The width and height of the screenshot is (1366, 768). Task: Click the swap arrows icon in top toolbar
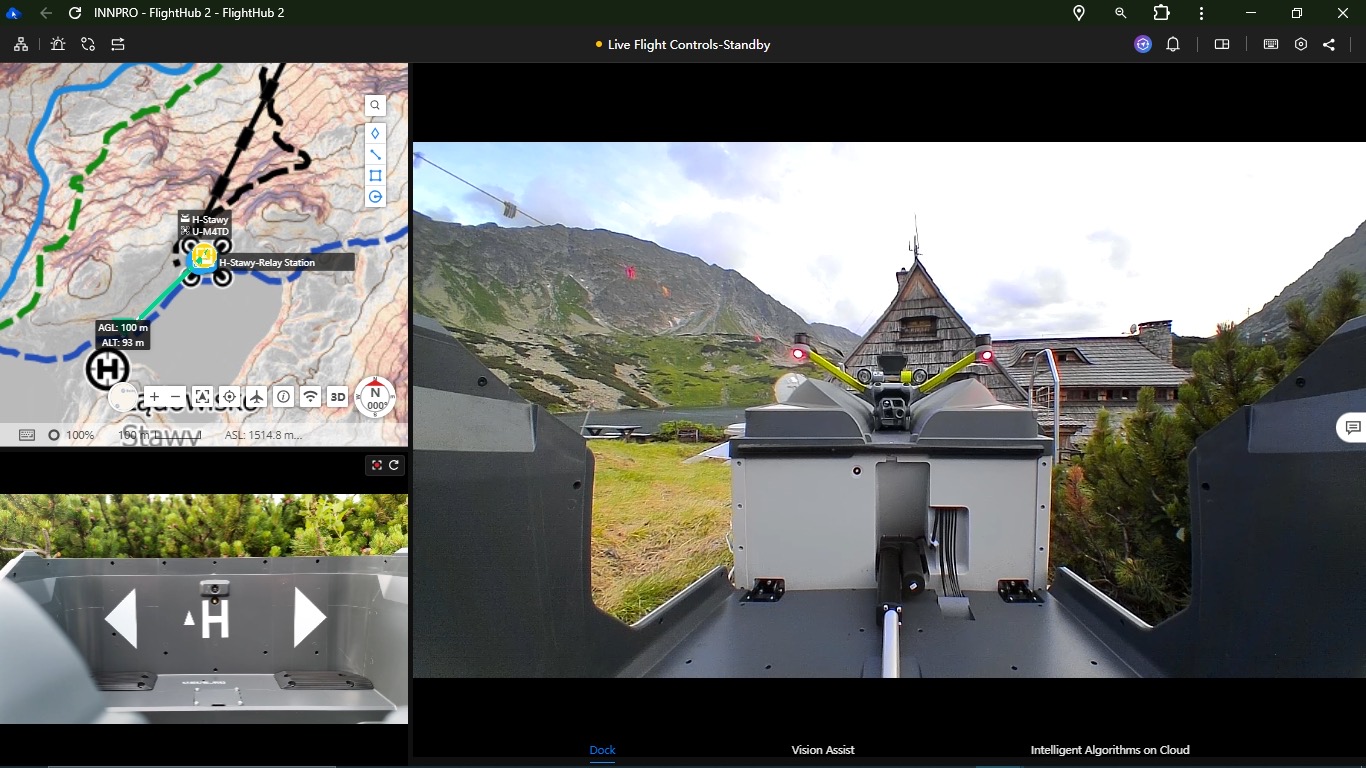[x=118, y=44]
